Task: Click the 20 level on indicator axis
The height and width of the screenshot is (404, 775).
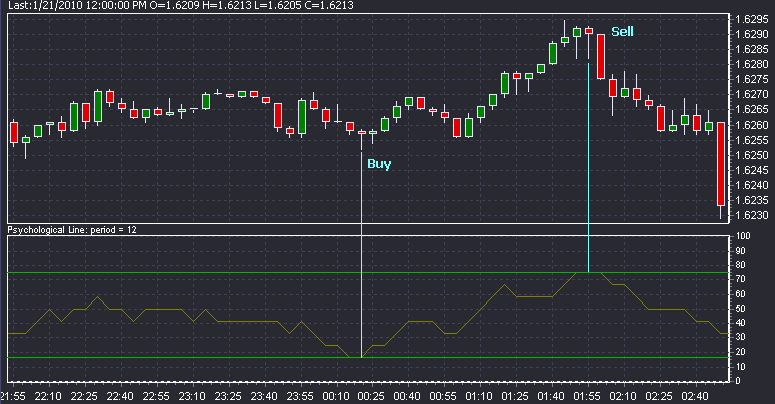Action: 740,352
